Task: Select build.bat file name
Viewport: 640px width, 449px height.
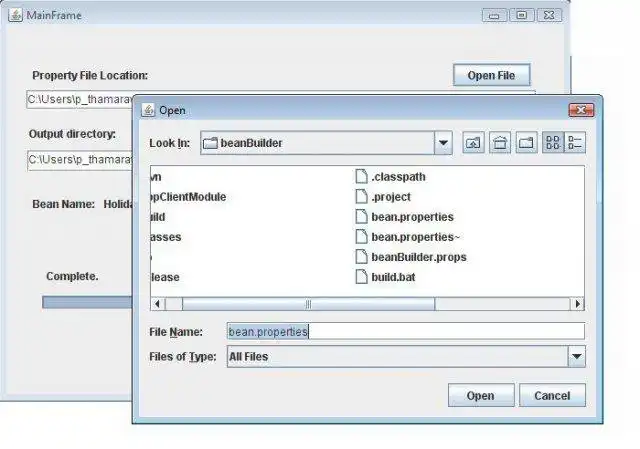Action: click(393, 277)
